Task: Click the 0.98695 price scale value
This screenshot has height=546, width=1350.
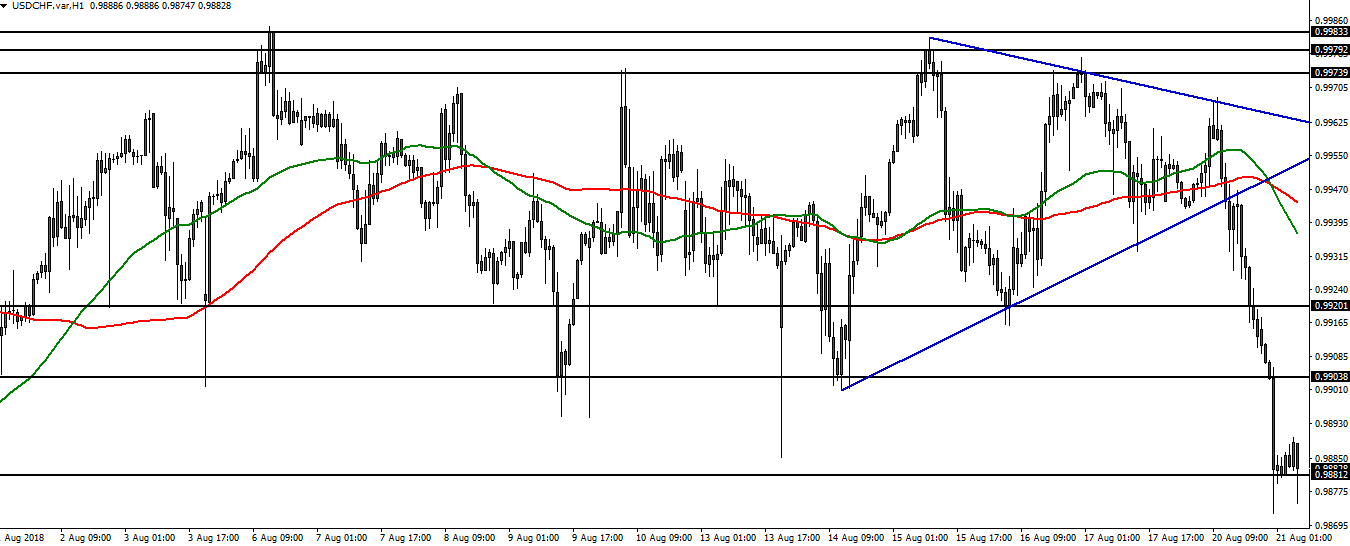Action: [x=1333, y=526]
